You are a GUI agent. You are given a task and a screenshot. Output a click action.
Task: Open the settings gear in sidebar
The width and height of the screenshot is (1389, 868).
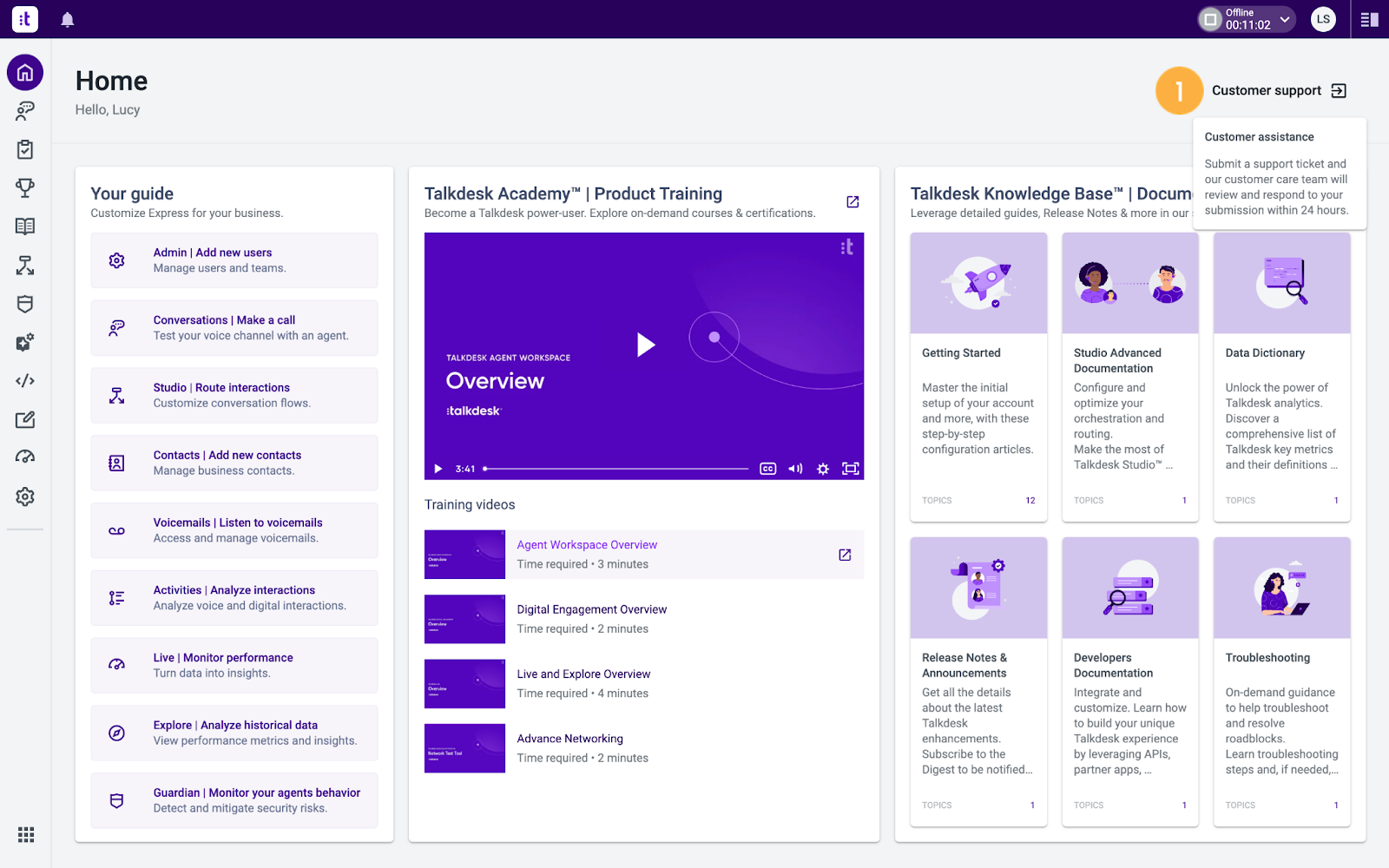(x=25, y=496)
